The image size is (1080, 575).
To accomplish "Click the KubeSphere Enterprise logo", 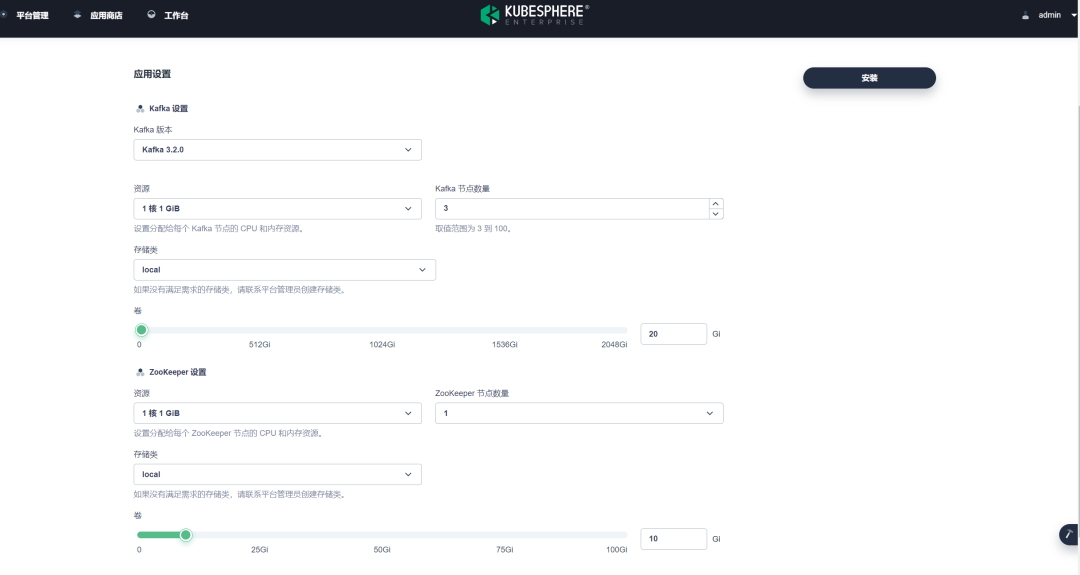I will click(x=534, y=14).
